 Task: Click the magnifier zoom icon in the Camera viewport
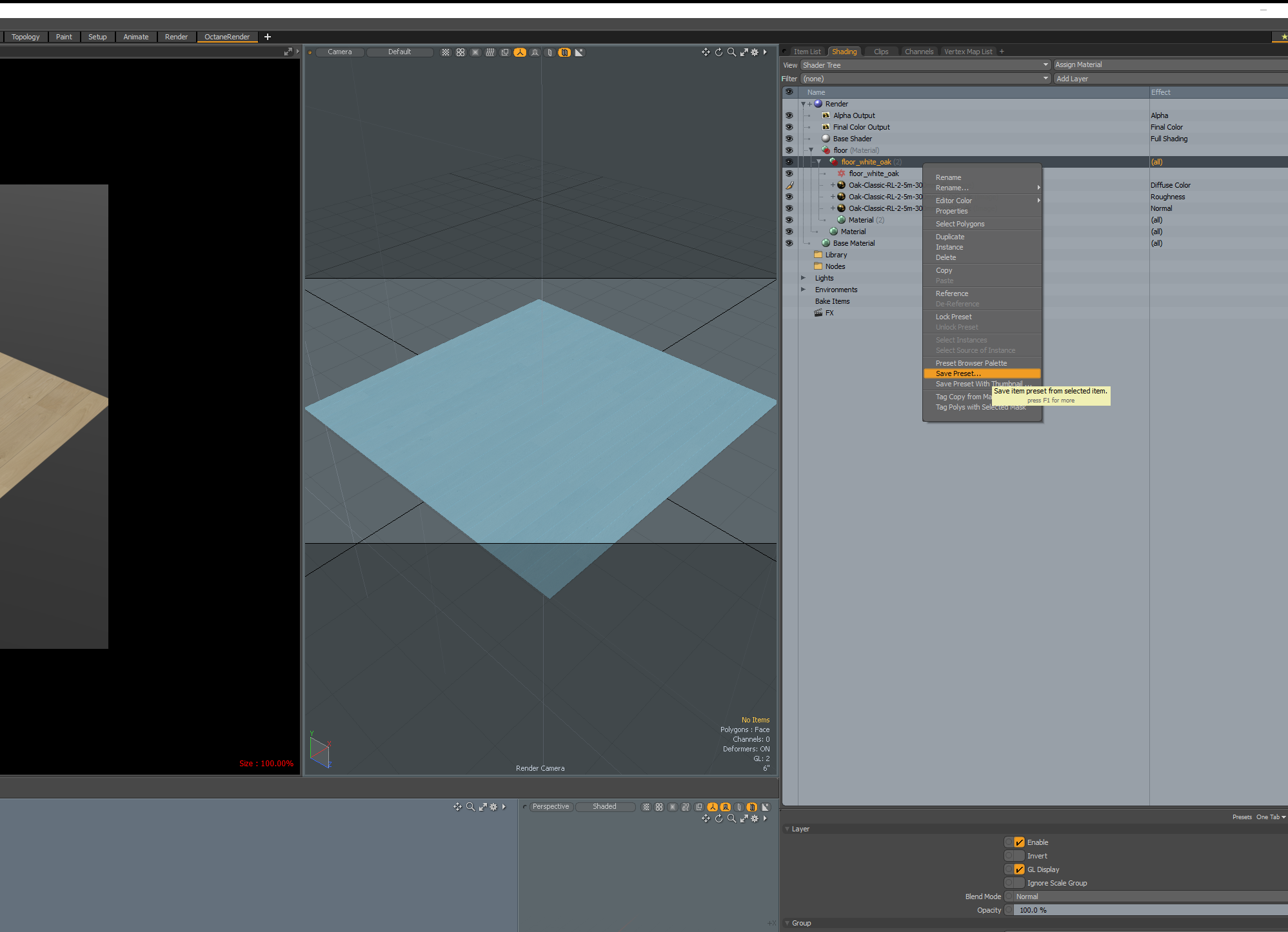coord(731,52)
